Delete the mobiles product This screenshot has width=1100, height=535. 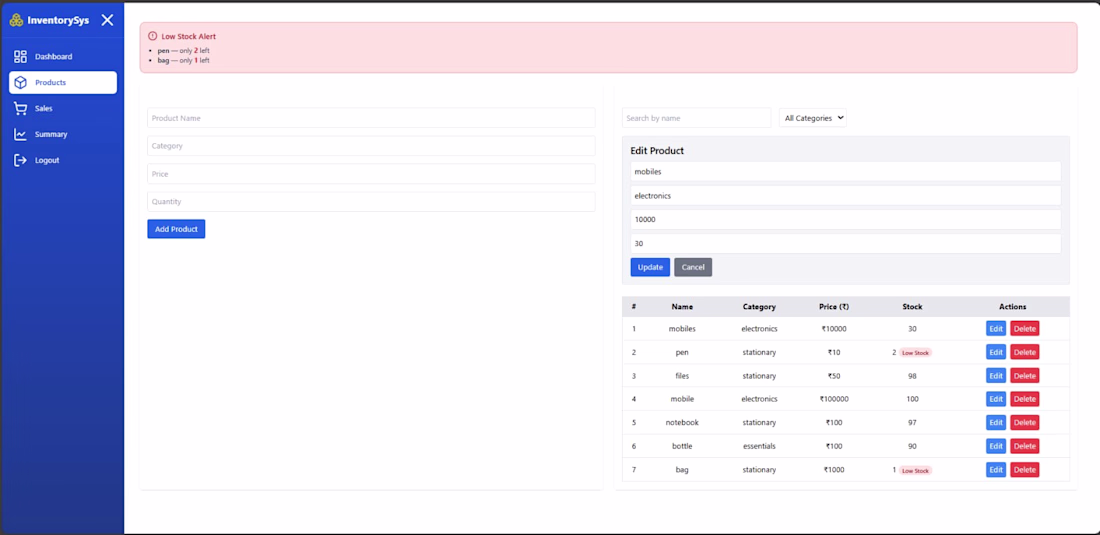(1024, 329)
